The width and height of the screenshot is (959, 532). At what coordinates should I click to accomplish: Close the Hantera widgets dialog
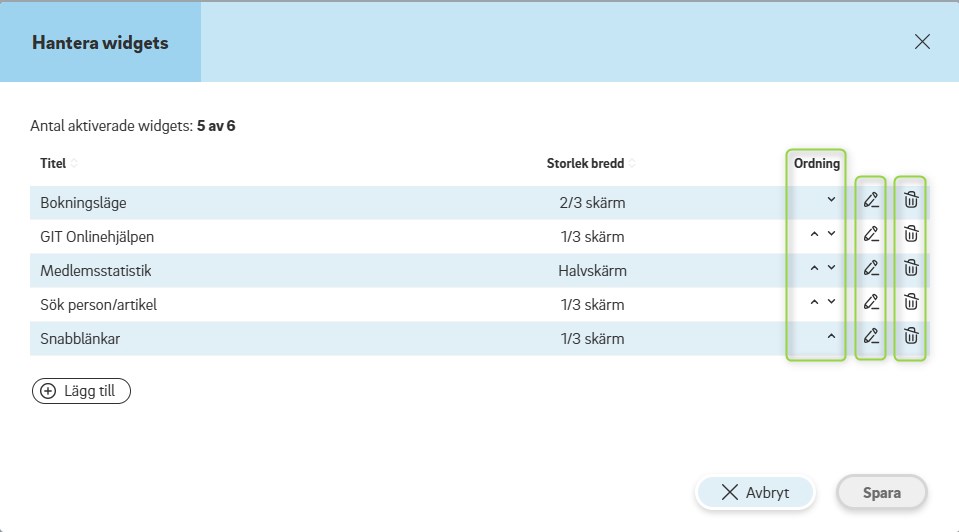pos(922,42)
